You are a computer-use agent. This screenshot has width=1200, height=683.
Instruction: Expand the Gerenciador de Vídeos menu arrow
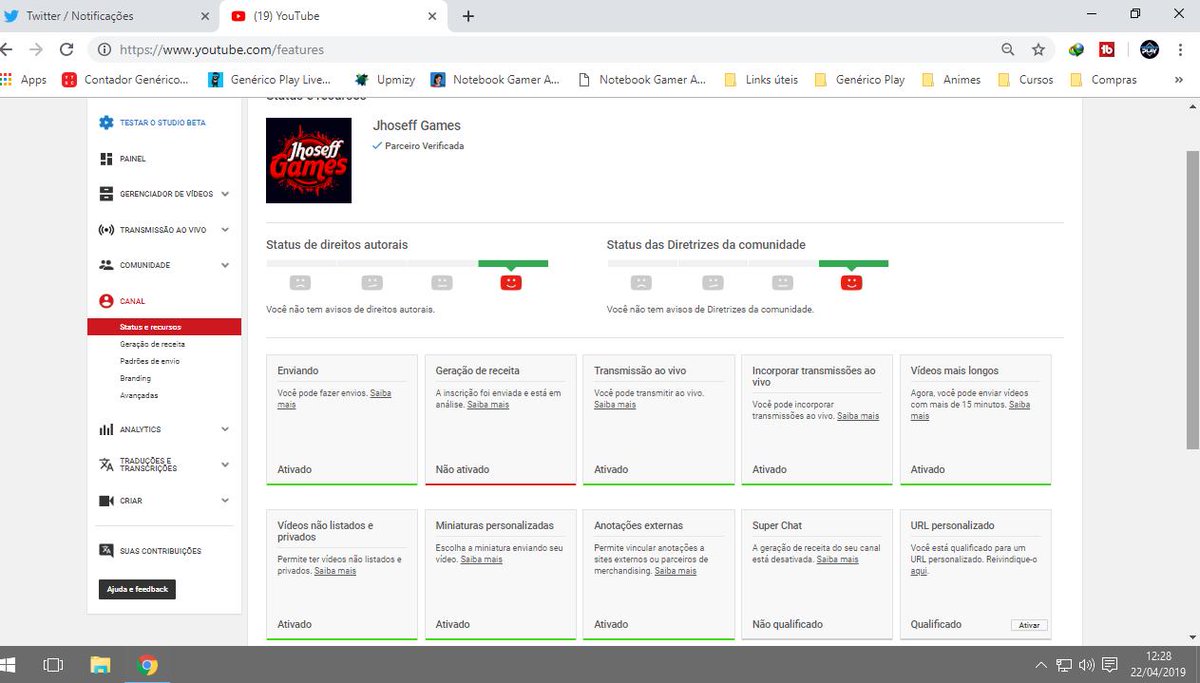tap(225, 194)
